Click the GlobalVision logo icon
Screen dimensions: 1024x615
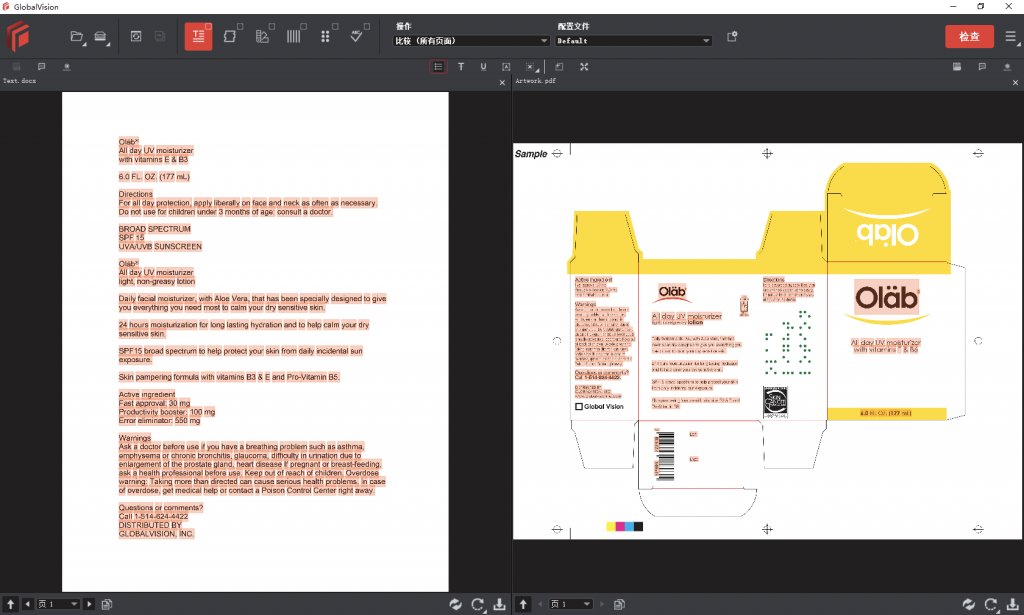click(x=18, y=36)
